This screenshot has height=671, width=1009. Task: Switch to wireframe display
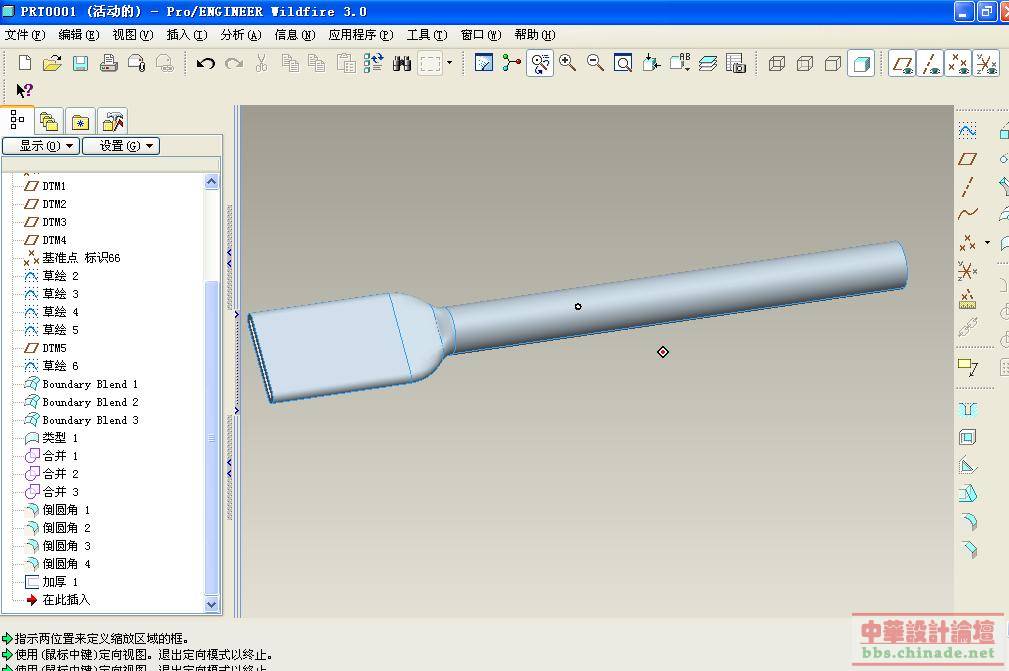coord(777,63)
